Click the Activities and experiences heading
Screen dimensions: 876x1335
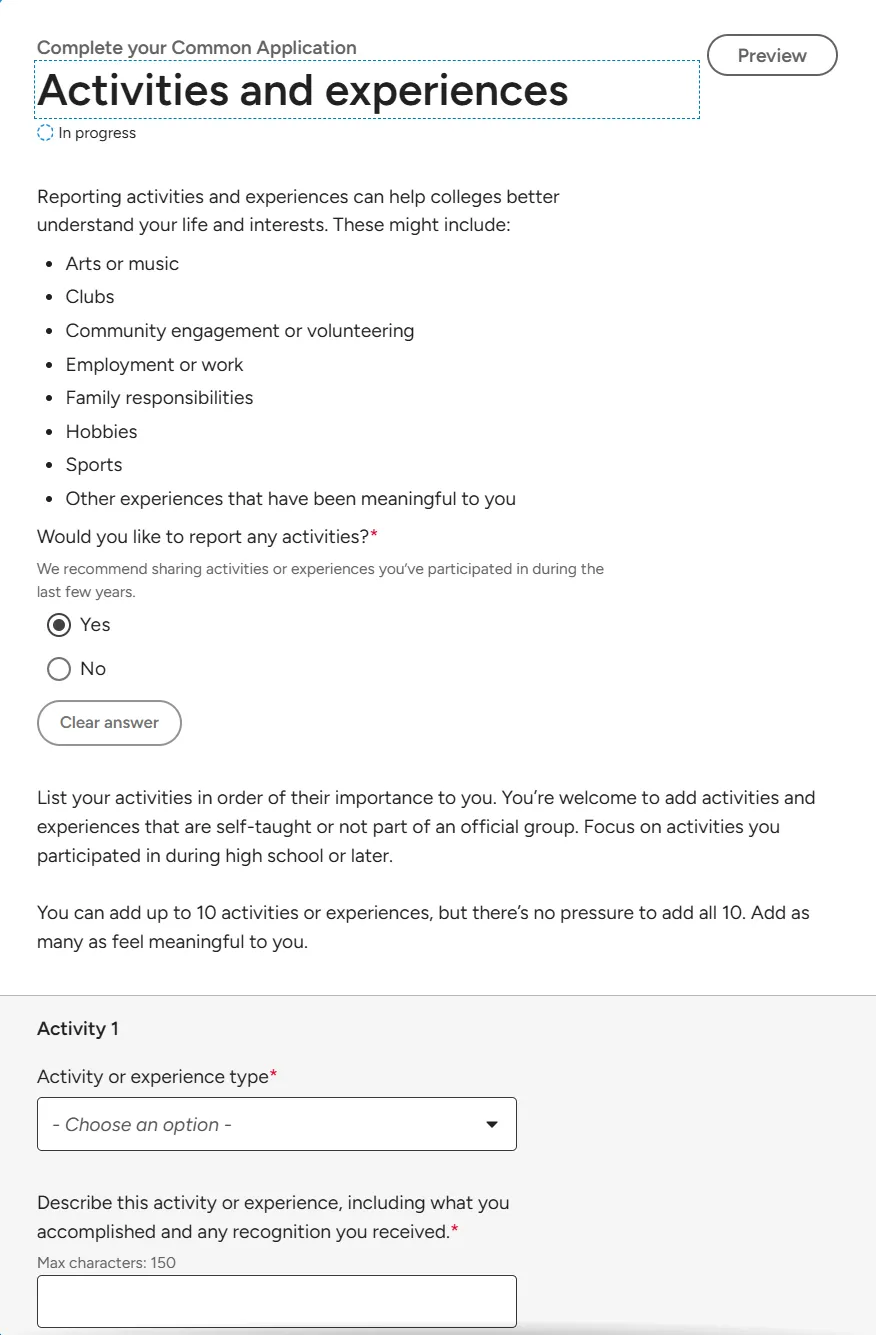pyautogui.click(x=303, y=90)
